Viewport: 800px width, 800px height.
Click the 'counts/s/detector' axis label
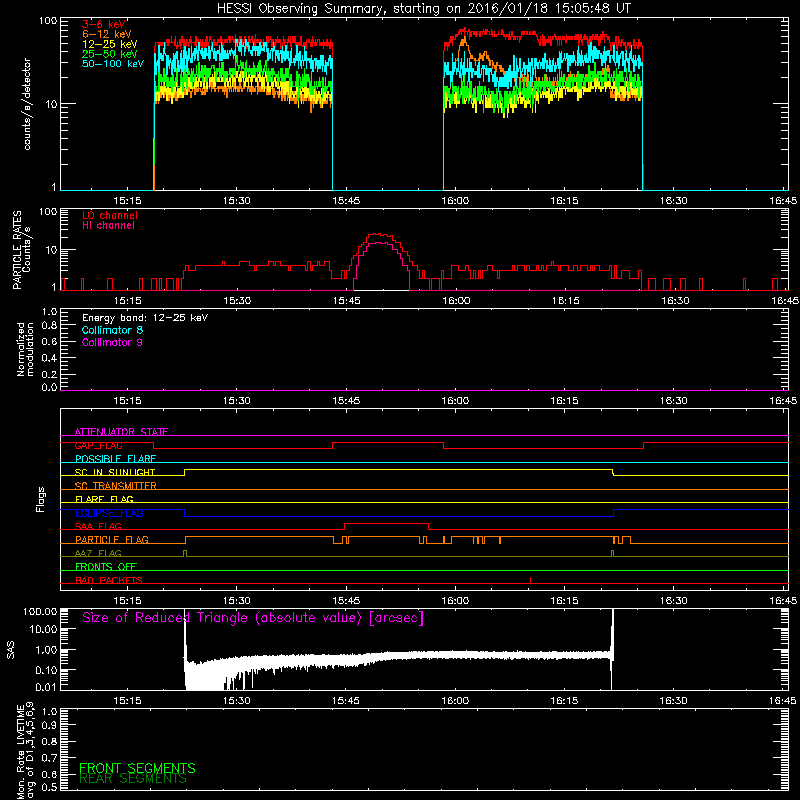tap(27, 104)
